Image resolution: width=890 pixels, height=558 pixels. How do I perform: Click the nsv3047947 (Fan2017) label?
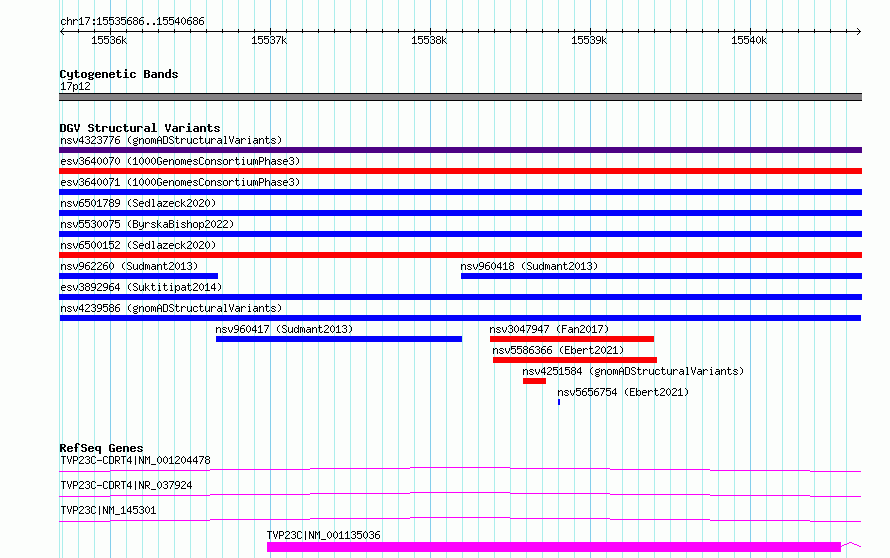pos(549,329)
